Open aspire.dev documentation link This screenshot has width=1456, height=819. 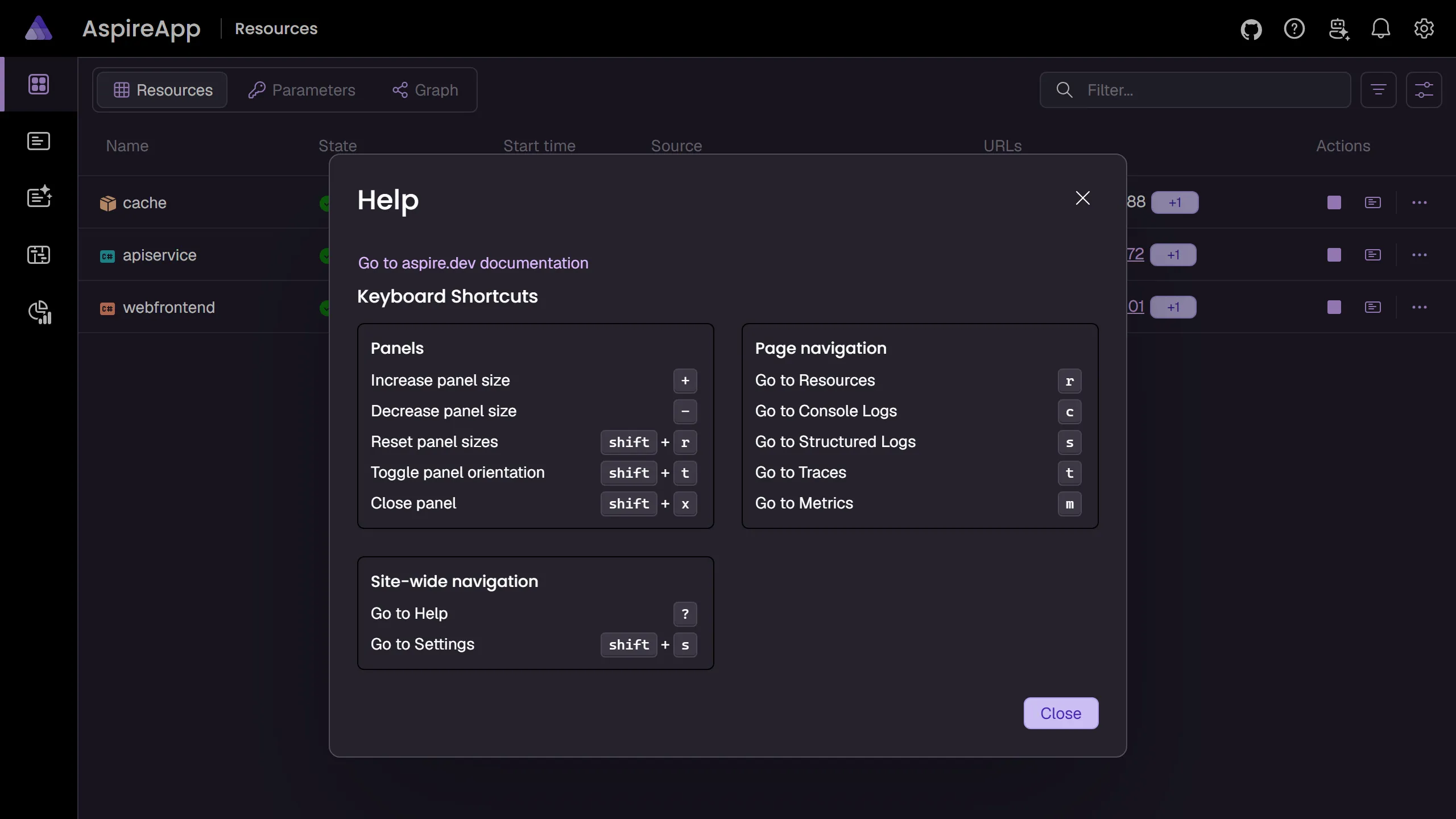pos(473,263)
